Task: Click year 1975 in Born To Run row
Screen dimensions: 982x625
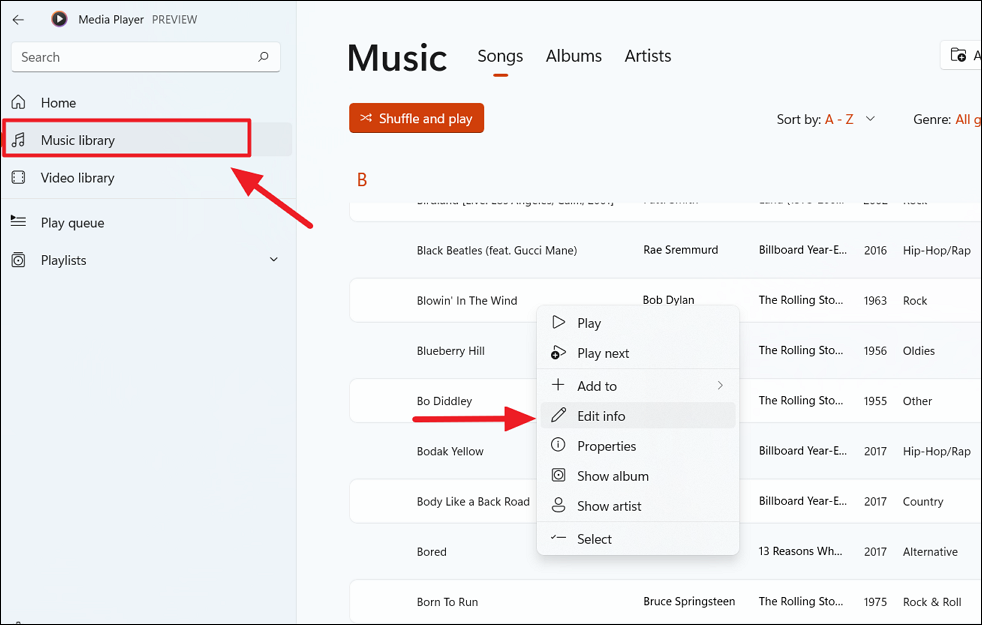Action: tap(875, 602)
